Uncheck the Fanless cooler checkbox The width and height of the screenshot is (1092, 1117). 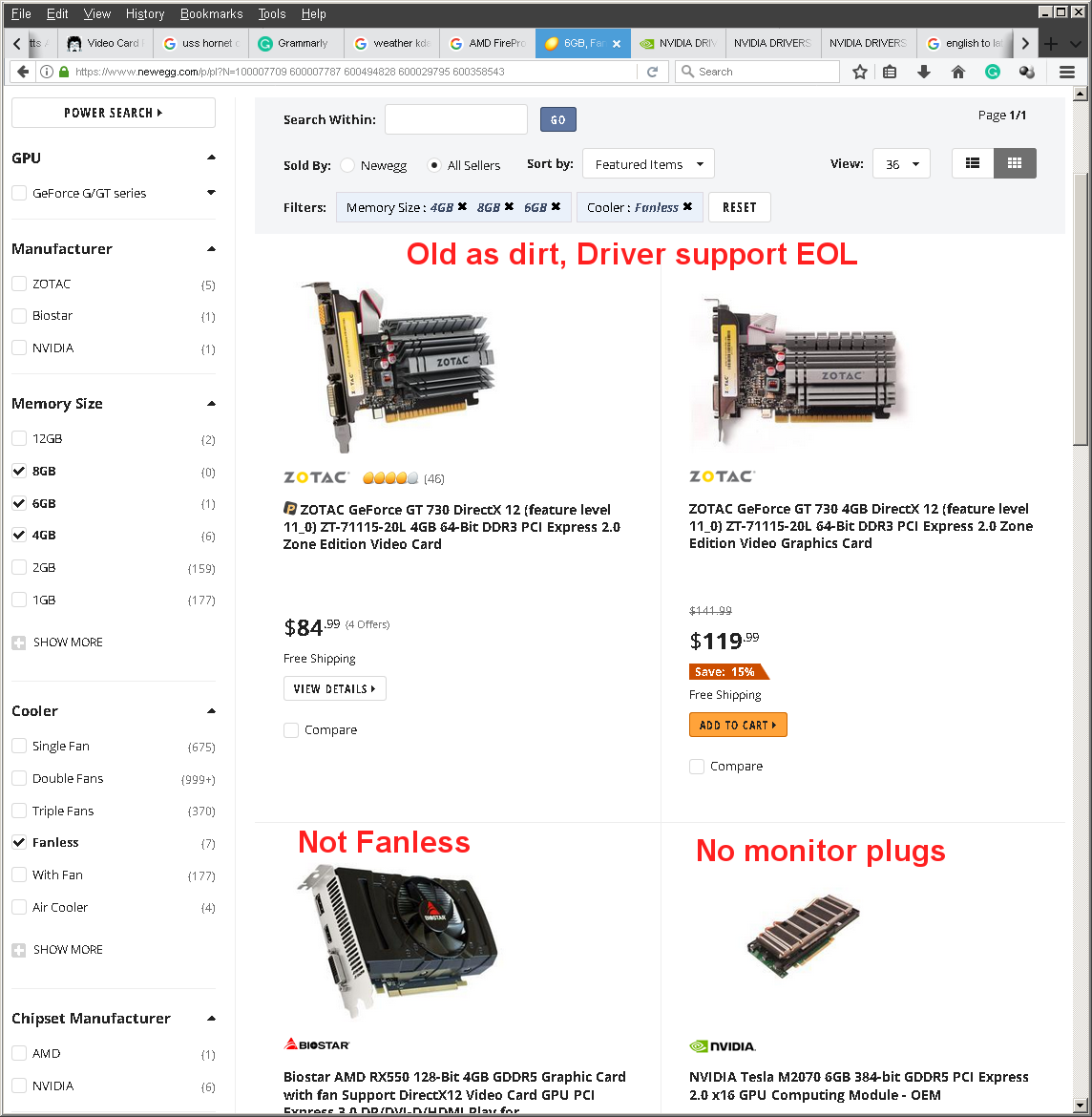point(19,842)
